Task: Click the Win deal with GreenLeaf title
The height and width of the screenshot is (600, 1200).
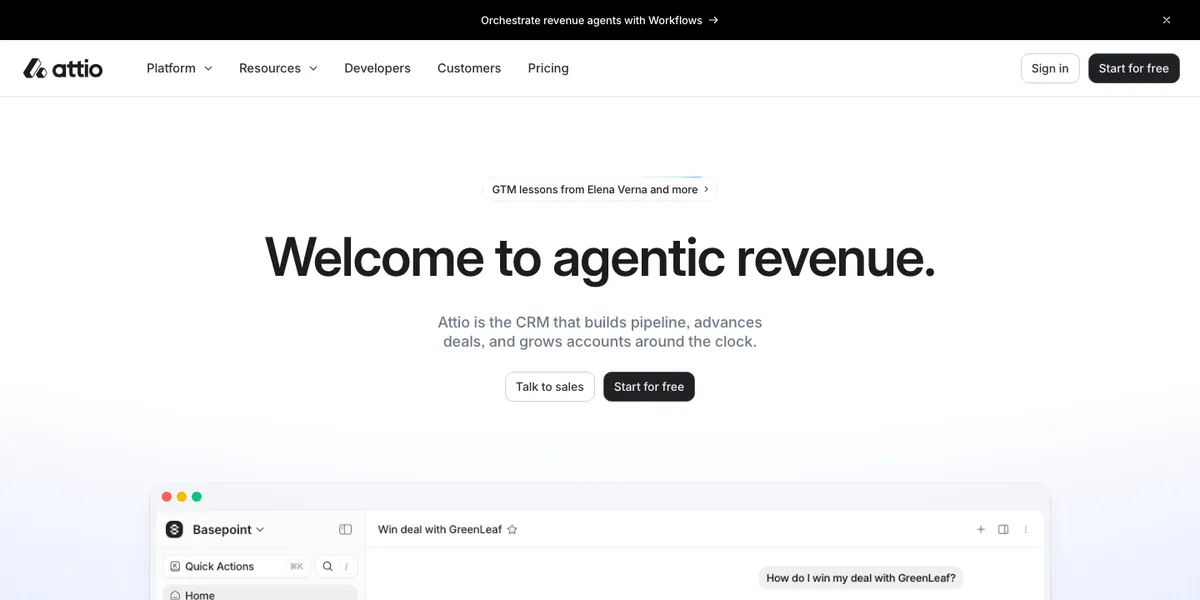Action: pyautogui.click(x=440, y=530)
